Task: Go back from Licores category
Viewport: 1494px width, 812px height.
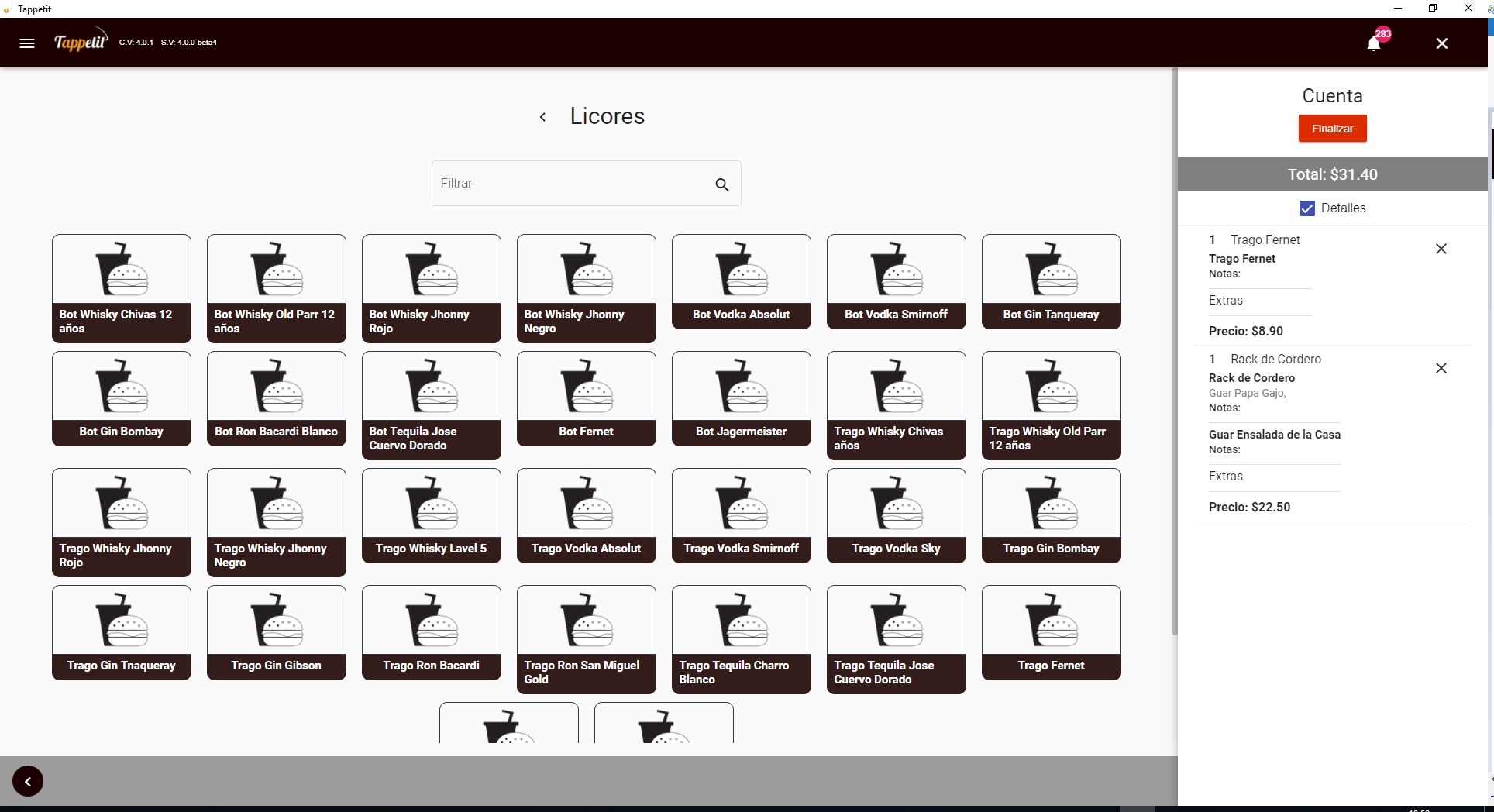Action: [543, 117]
